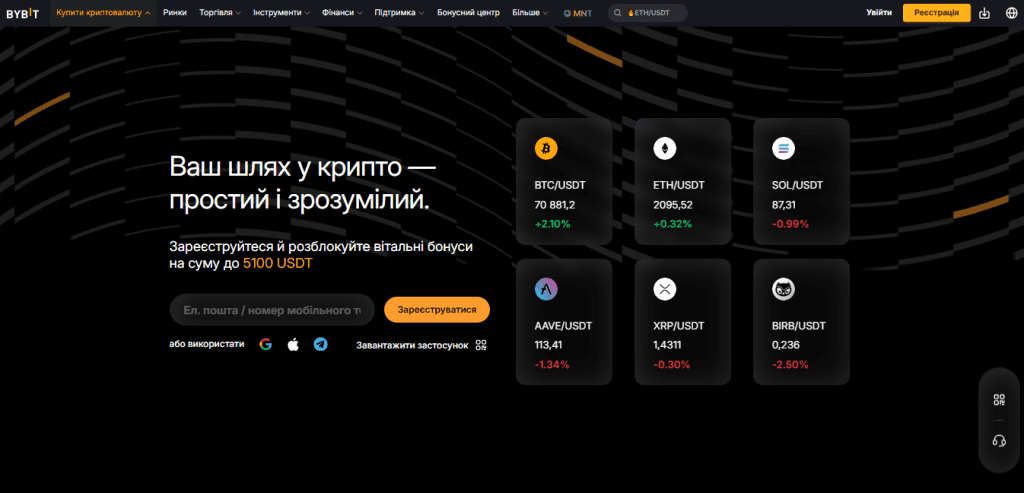Sign up with Google icon

click(x=265, y=345)
